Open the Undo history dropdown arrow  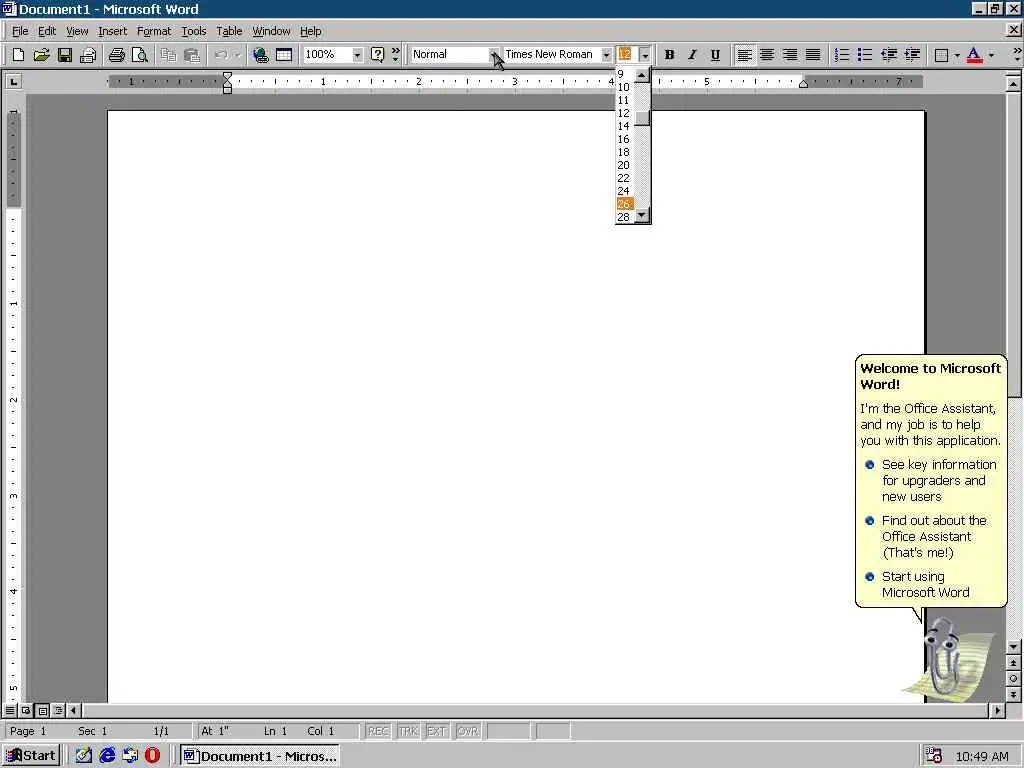tap(238, 55)
